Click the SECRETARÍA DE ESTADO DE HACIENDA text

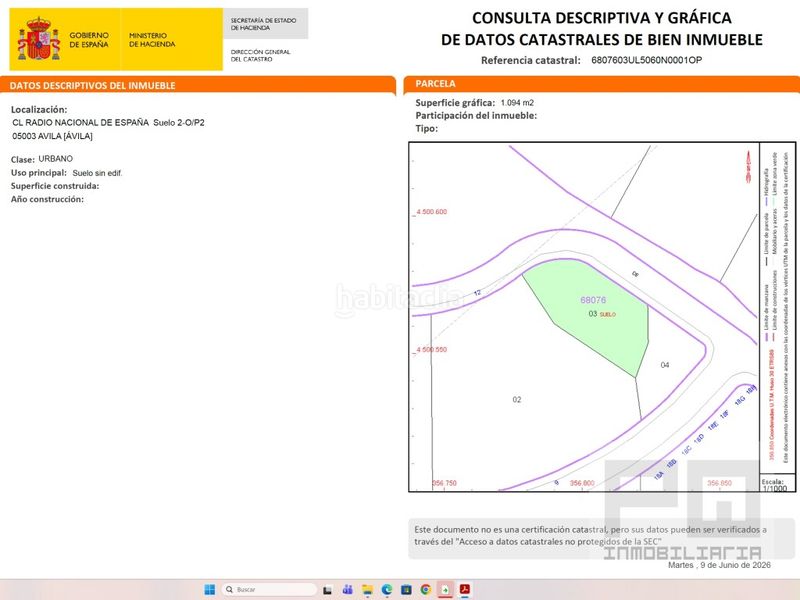[263, 24]
